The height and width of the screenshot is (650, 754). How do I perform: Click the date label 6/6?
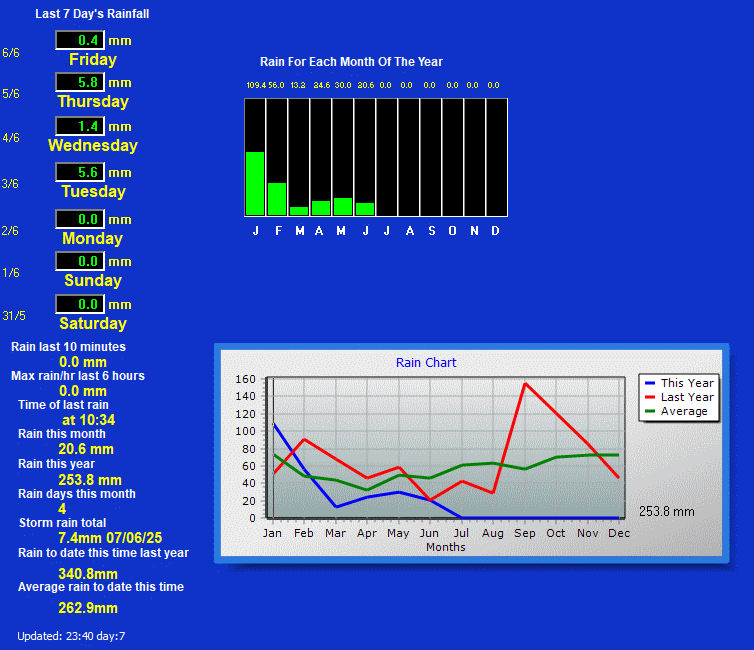point(11,53)
